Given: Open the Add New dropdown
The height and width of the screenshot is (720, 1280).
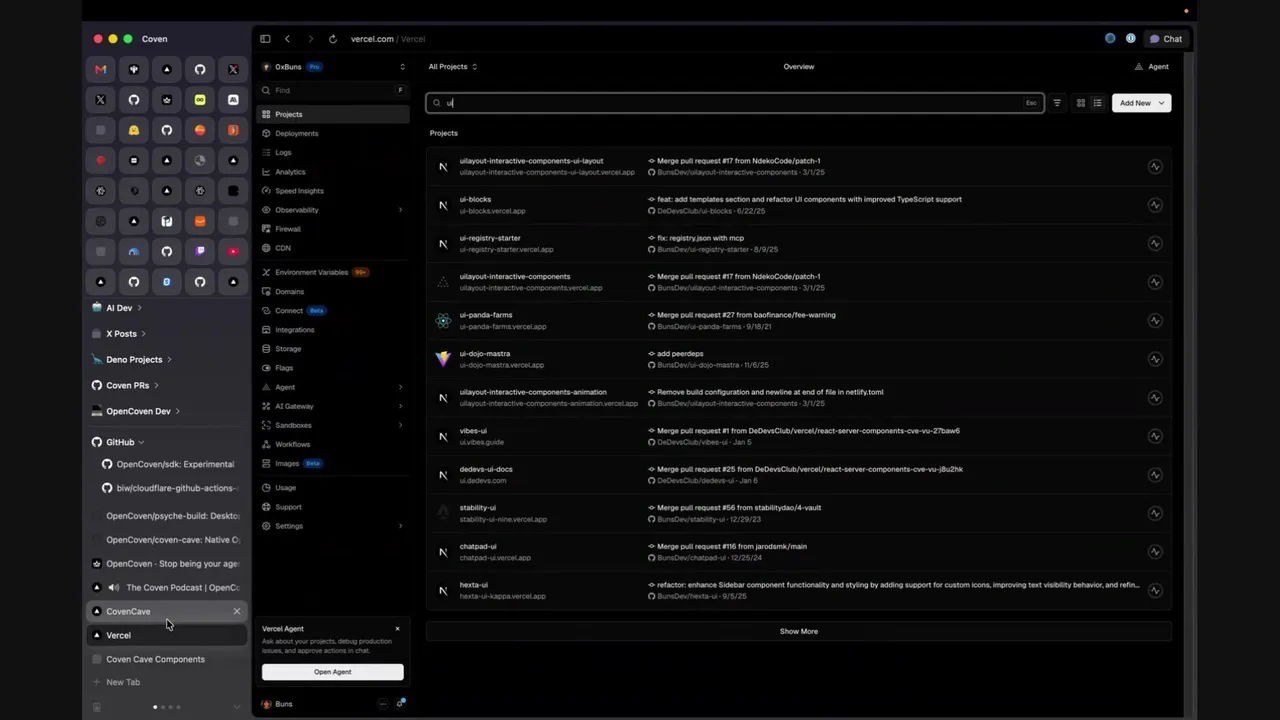Looking at the screenshot, I should tap(1141, 103).
